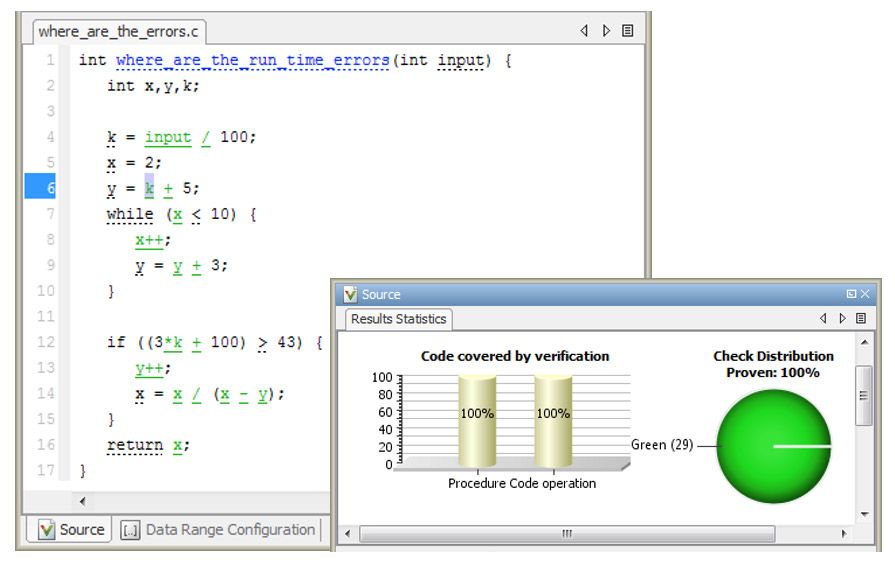Click the Source panel title icon
Viewport: 895px width, 569px height.
point(350,295)
